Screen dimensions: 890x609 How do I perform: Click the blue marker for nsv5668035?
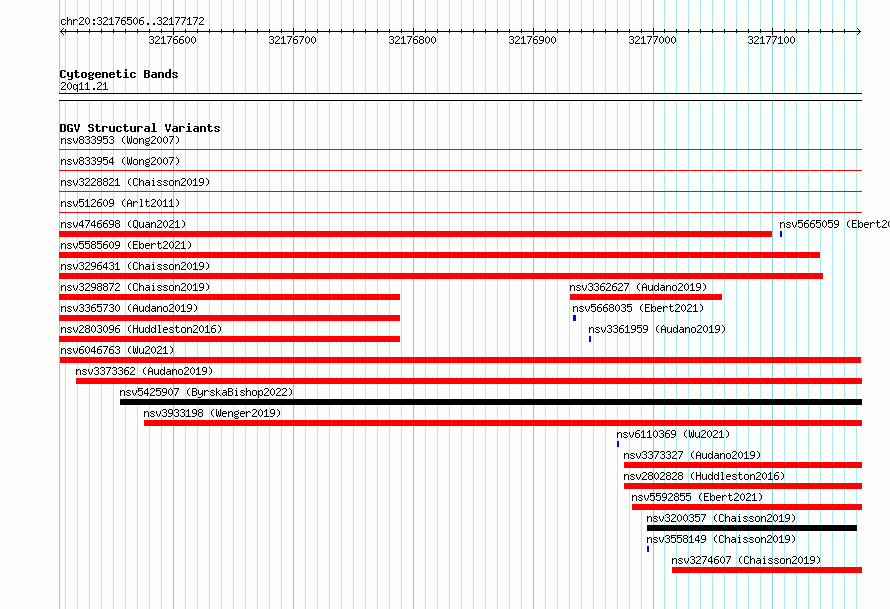point(574,318)
